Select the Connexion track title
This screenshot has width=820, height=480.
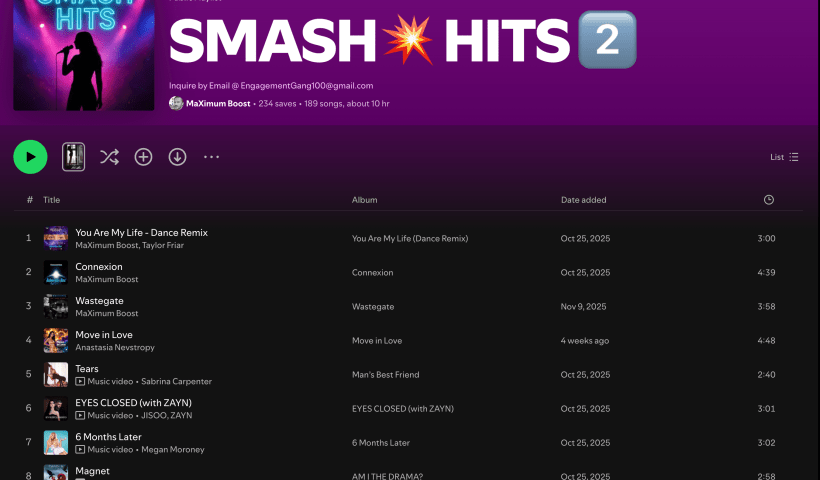click(99, 267)
